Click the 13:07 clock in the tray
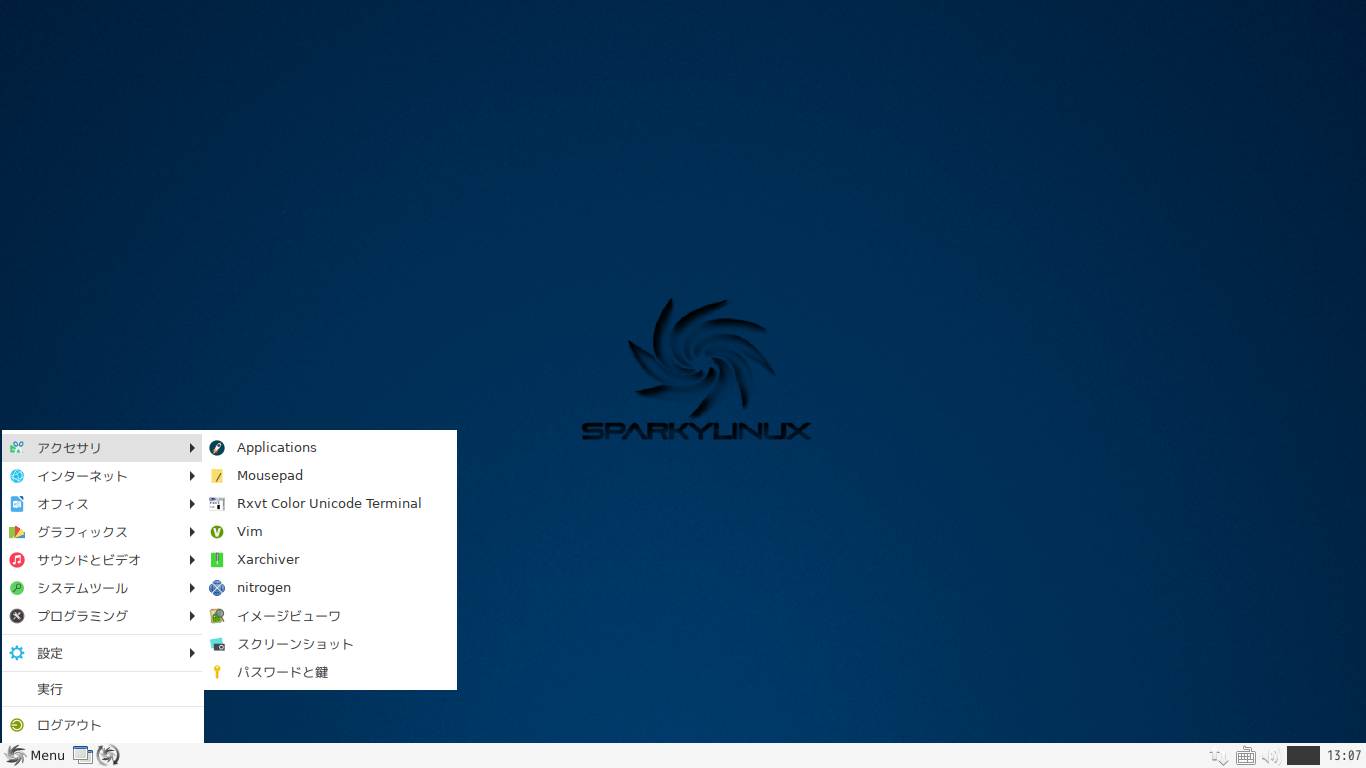1366x768 pixels. point(1343,756)
